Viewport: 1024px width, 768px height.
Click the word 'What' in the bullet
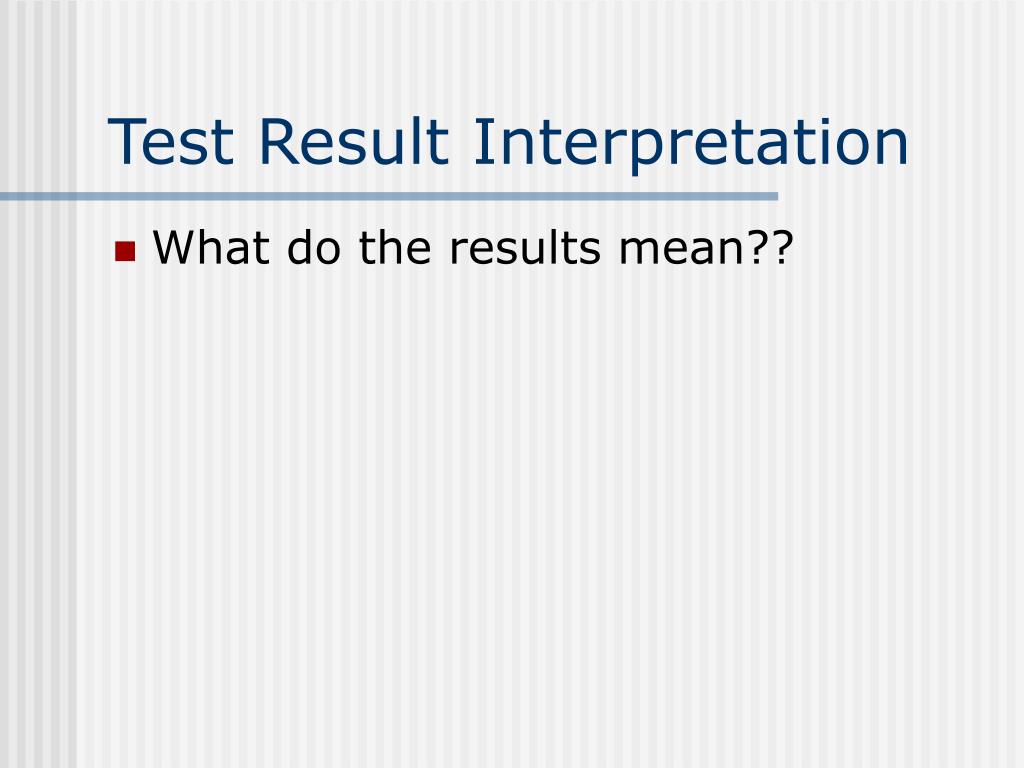(211, 248)
